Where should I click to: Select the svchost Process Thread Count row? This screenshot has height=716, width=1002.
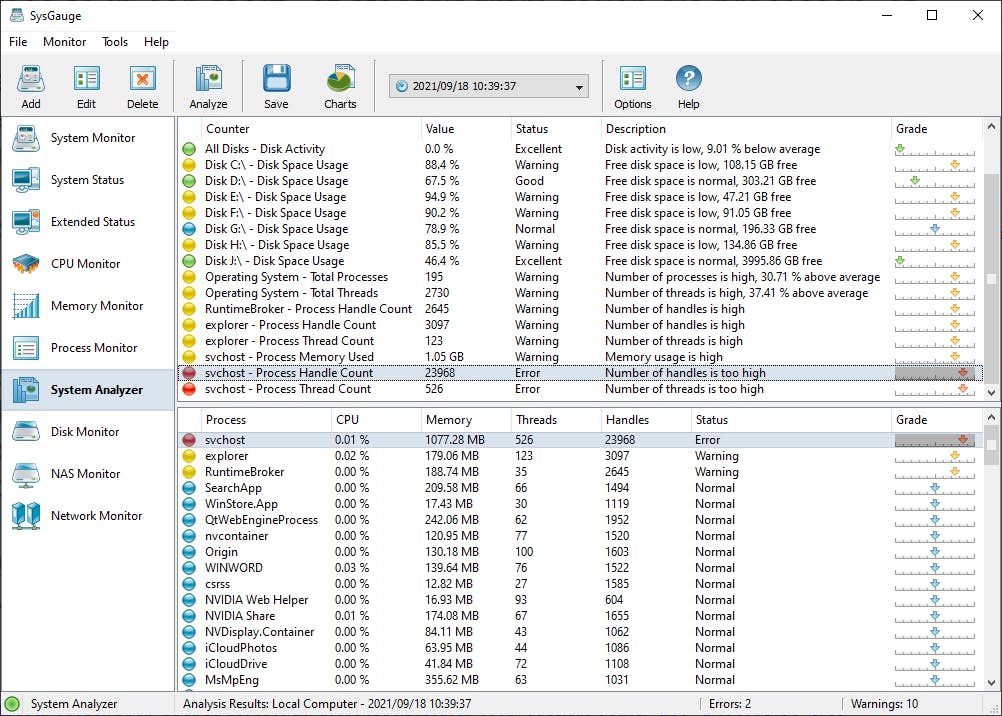(x=288, y=389)
